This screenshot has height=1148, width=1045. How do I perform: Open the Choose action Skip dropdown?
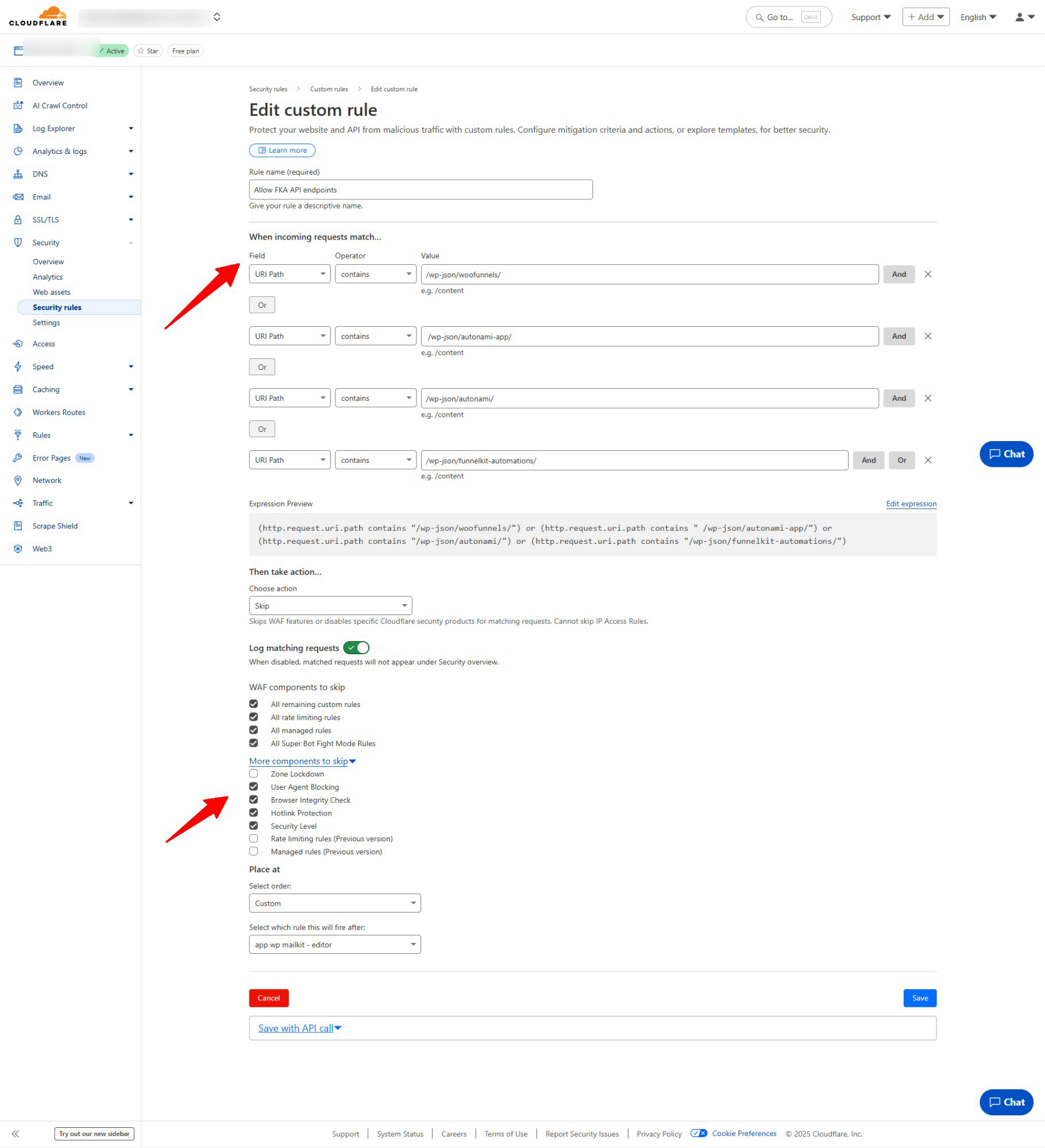[x=330, y=606]
